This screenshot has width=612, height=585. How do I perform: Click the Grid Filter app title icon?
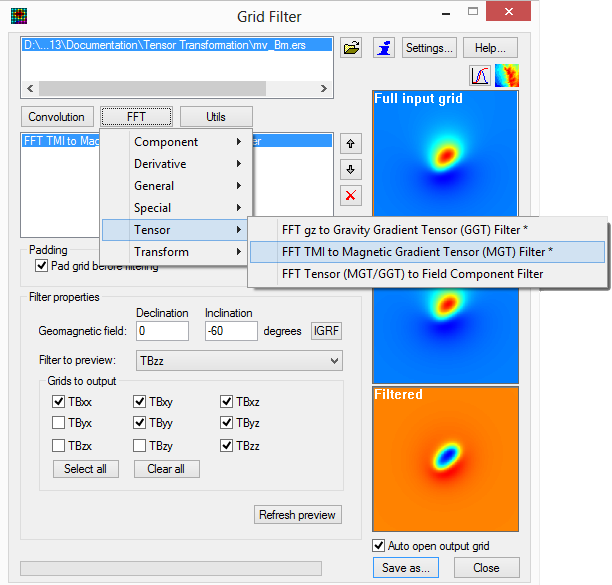click(19, 16)
